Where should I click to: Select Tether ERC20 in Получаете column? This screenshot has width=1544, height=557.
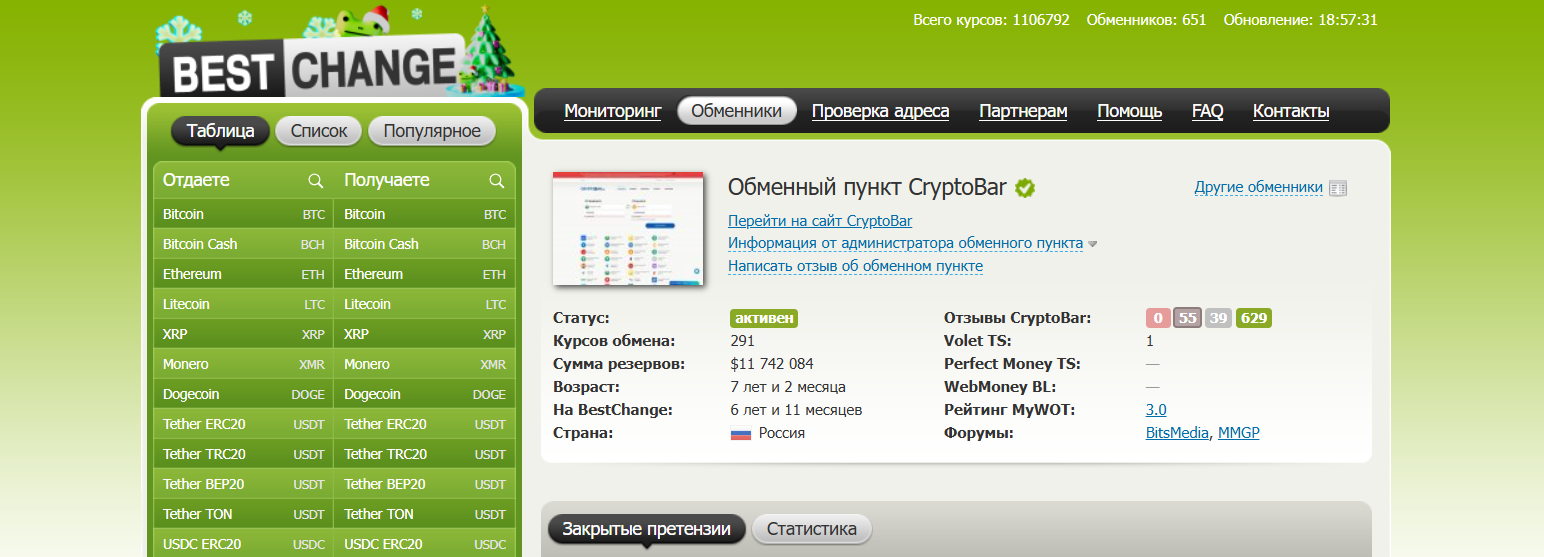click(425, 424)
